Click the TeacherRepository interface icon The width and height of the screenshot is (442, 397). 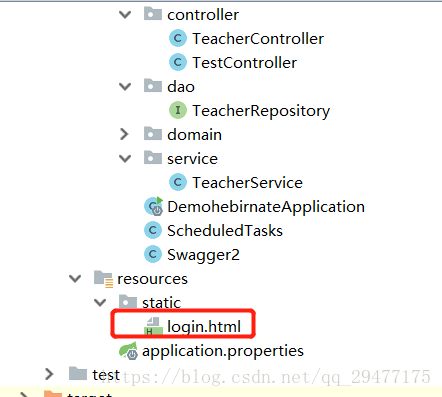pos(178,110)
